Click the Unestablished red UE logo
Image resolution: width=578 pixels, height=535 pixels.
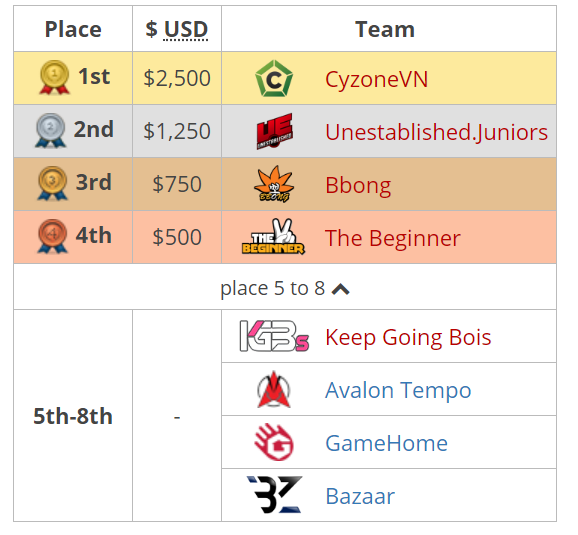(x=274, y=131)
